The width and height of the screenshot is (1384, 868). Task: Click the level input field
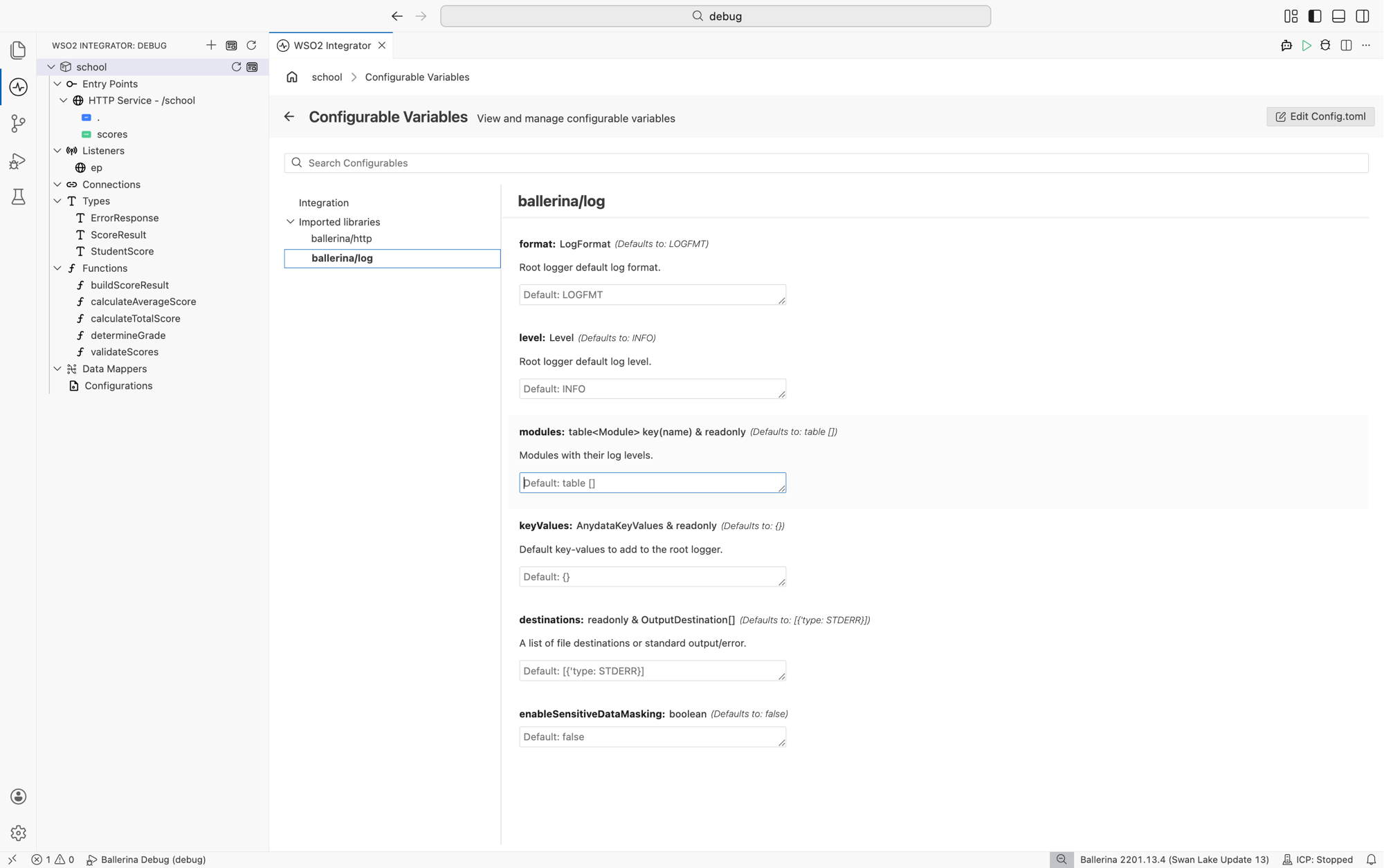pos(652,389)
